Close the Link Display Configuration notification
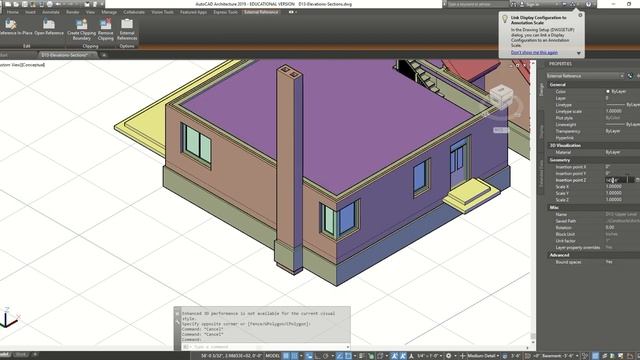 point(580,15)
